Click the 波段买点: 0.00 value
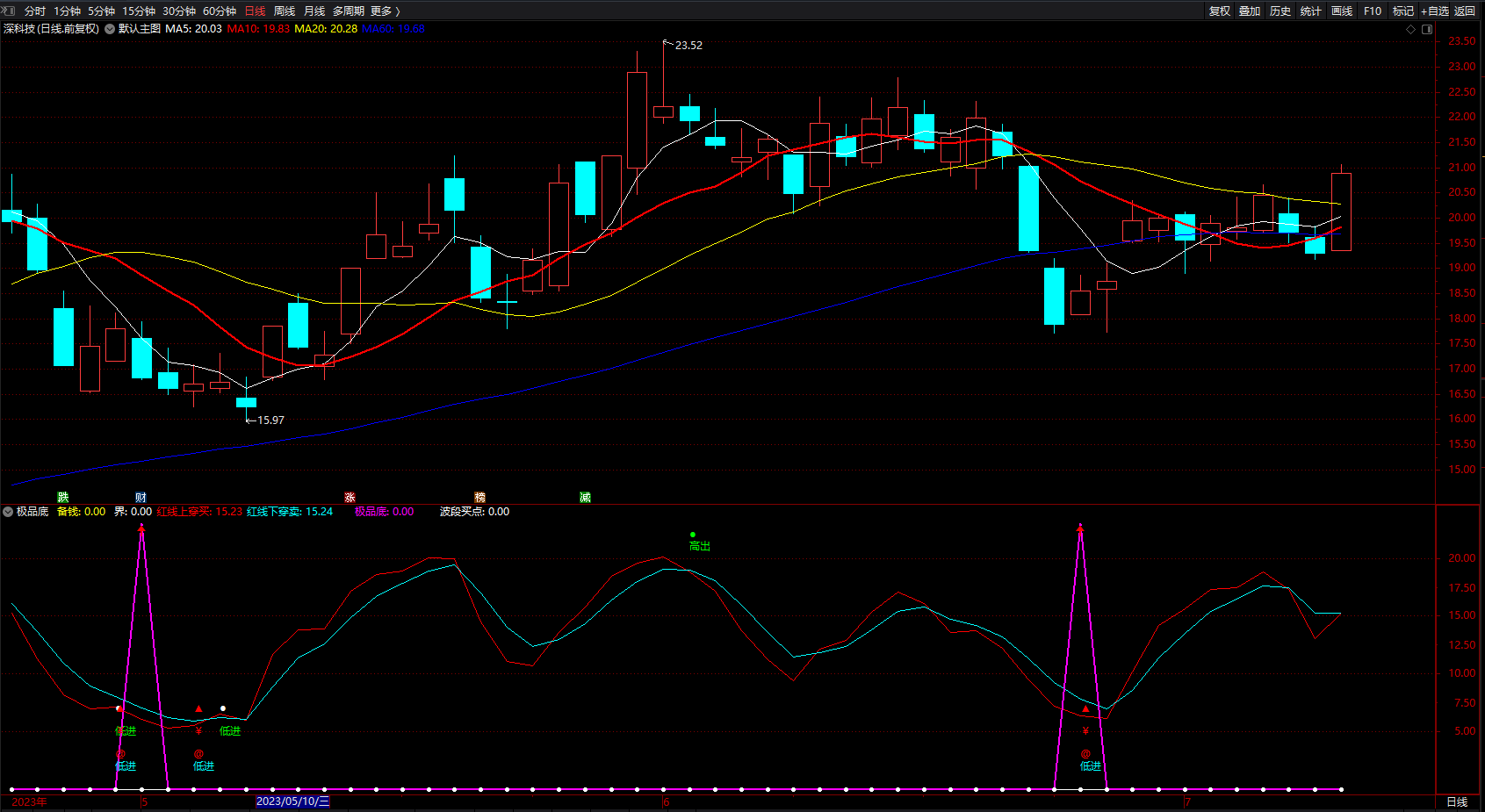Viewport: 1485px width, 812px height. [474, 512]
